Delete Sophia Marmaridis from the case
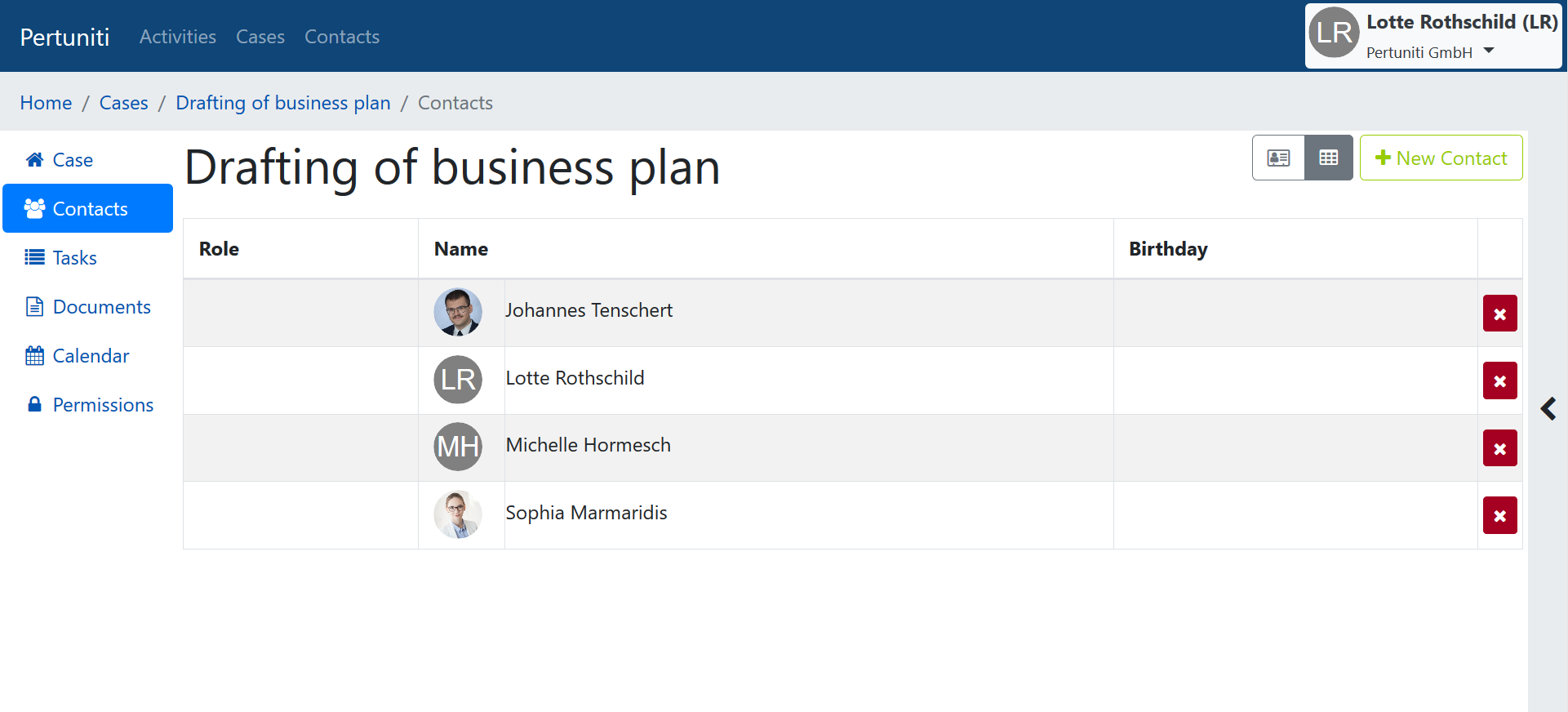The height and width of the screenshot is (712, 1568). click(1499, 515)
